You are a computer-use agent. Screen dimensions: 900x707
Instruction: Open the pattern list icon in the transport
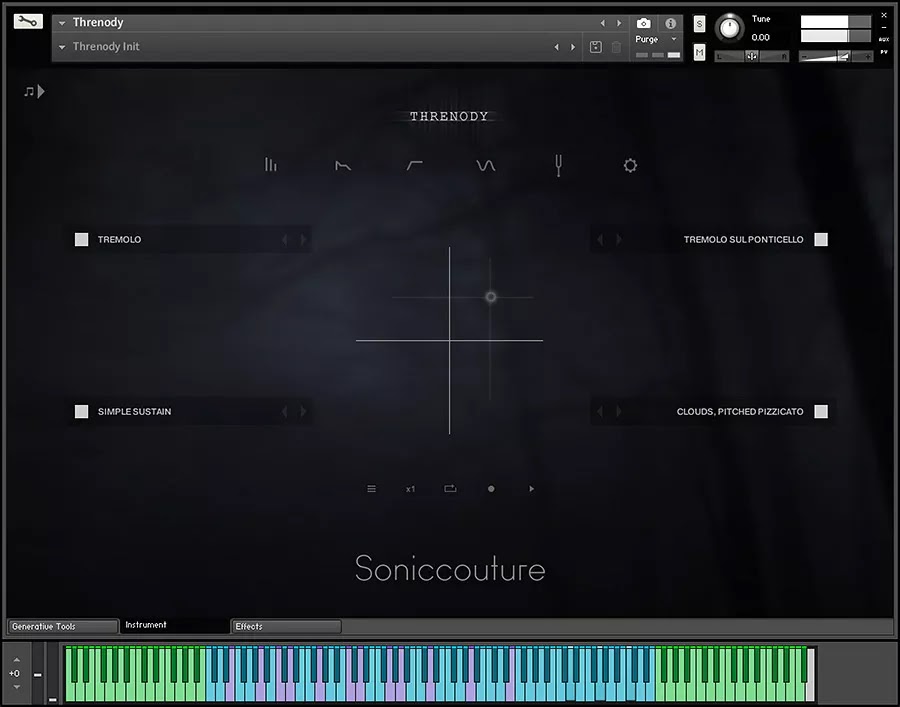pyautogui.click(x=372, y=488)
